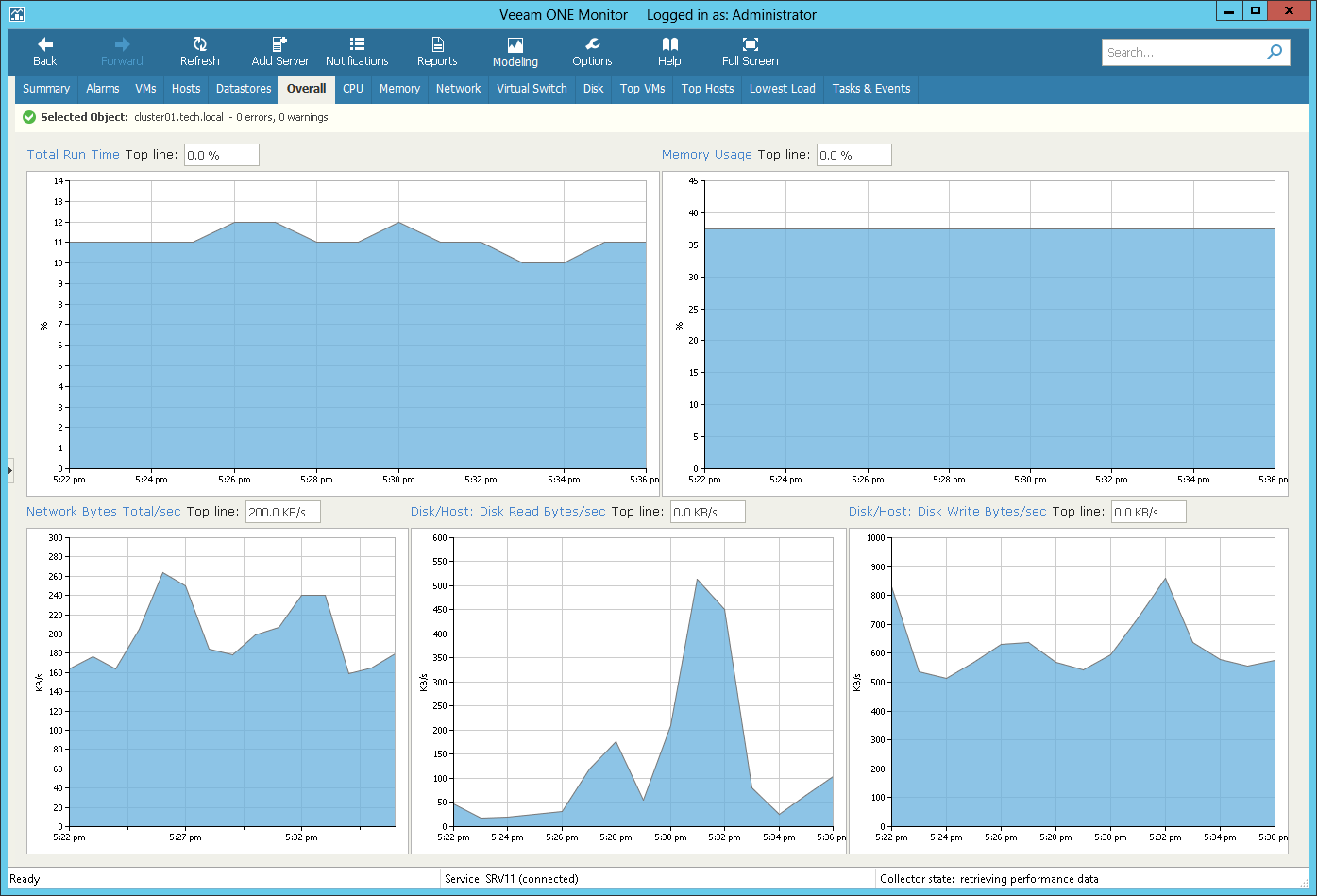Click the green status check icon

coord(29,117)
